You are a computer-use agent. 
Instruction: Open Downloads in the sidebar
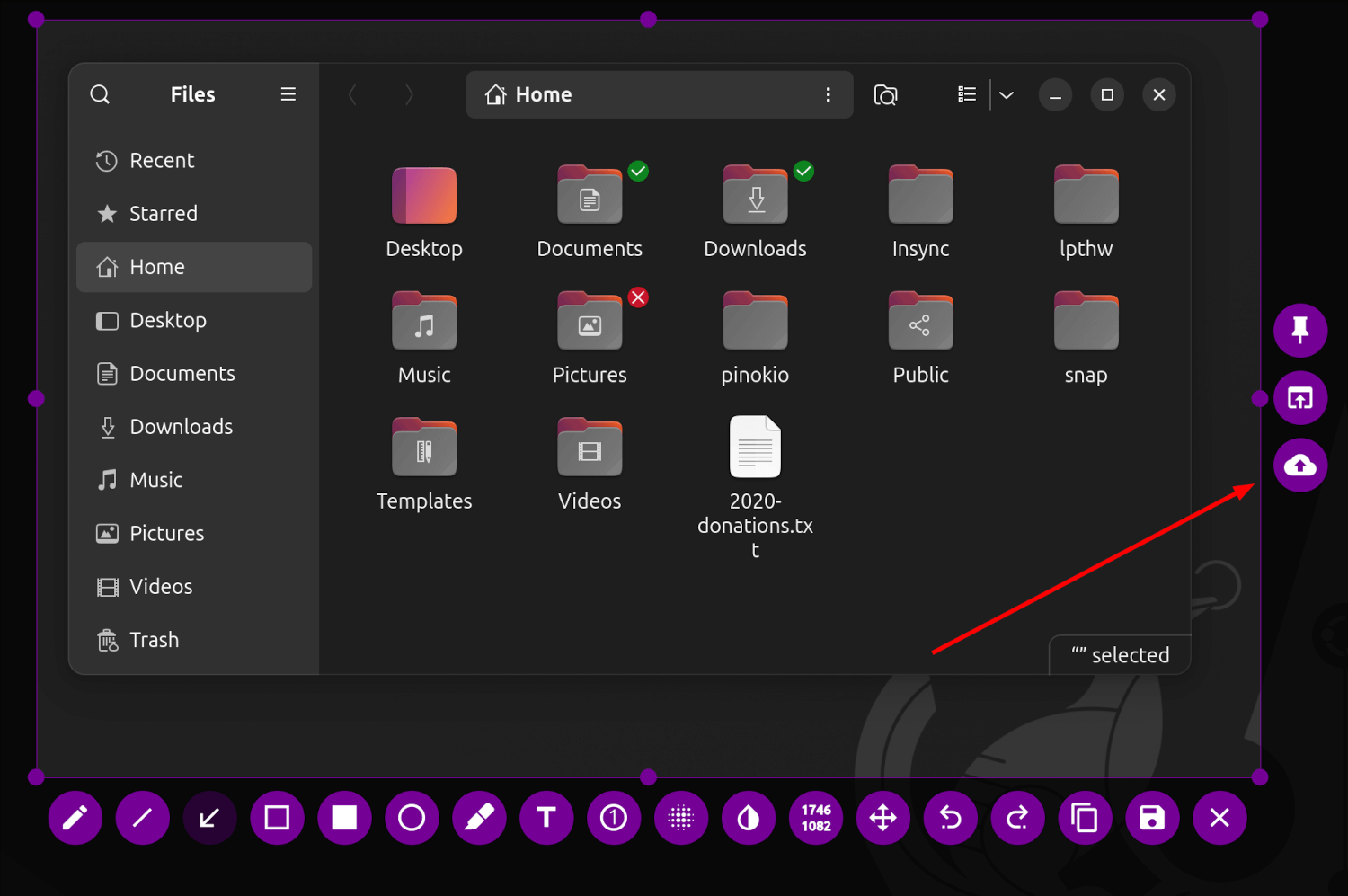[x=182, y=426]
